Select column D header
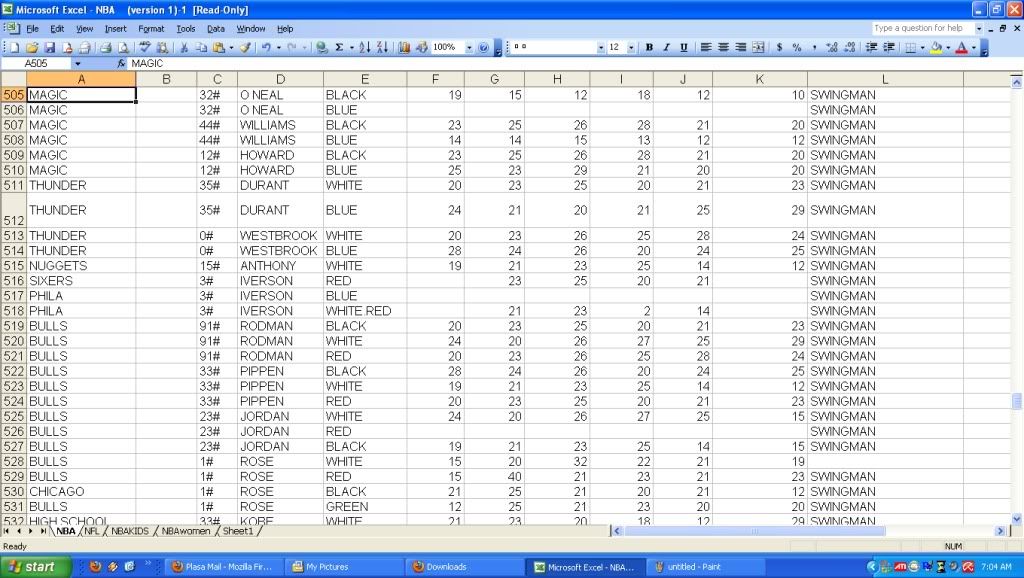The image size is (1024, 578). click(x=280, y=79)
